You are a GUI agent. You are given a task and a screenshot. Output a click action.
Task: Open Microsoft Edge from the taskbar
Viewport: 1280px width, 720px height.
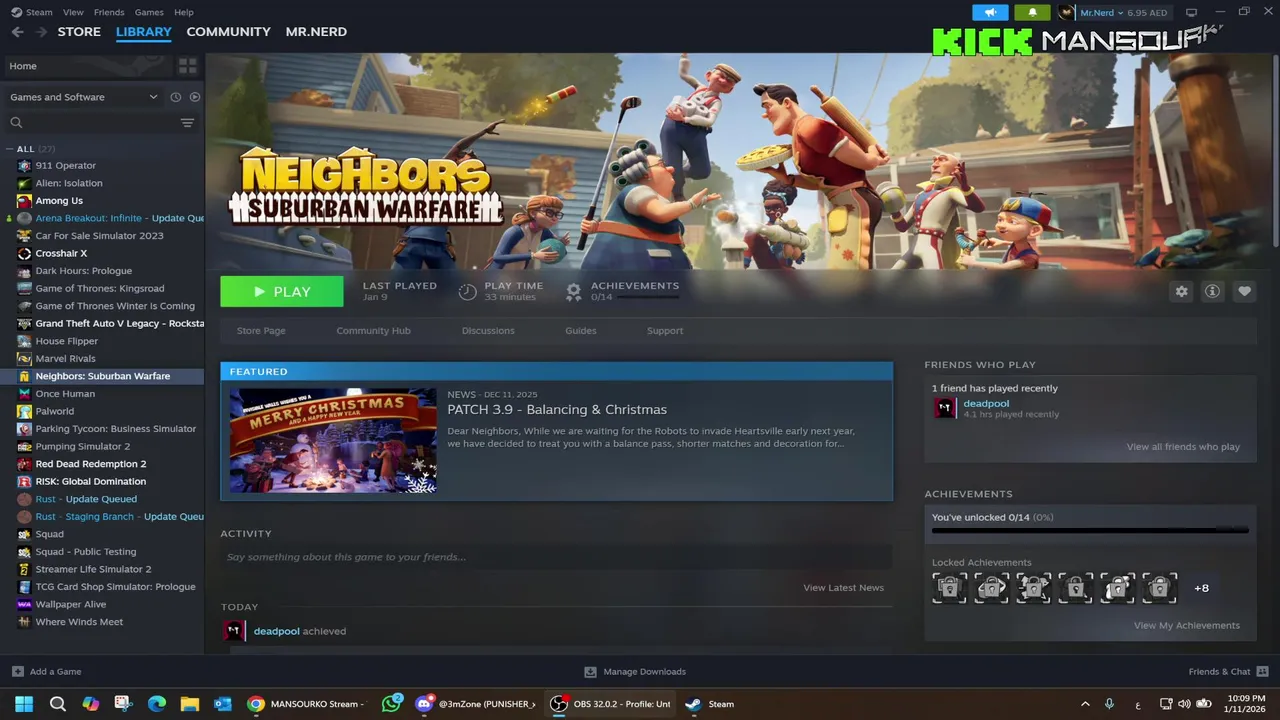(x=157, y=704)
